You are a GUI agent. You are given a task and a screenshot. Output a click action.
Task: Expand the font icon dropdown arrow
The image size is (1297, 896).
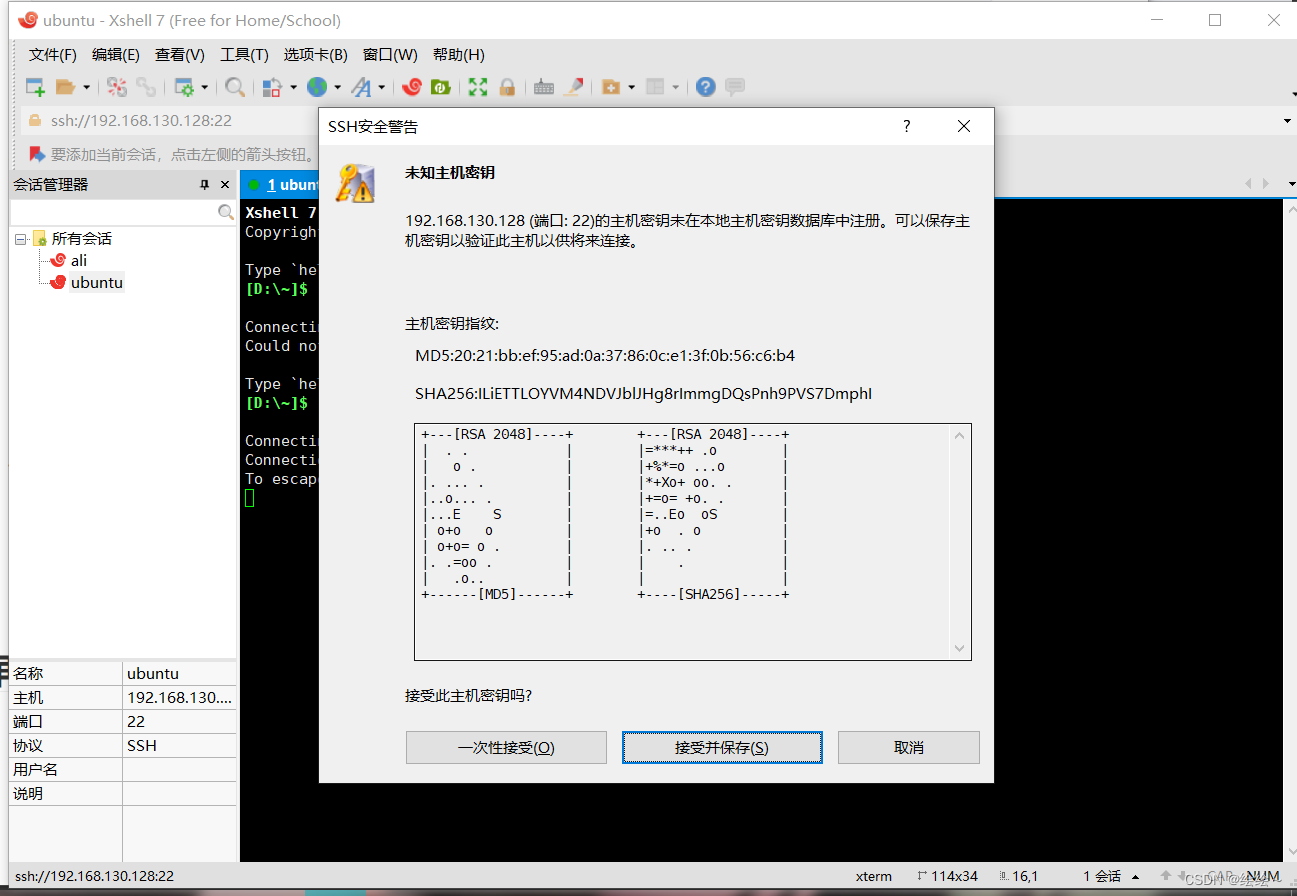(382, 87)
